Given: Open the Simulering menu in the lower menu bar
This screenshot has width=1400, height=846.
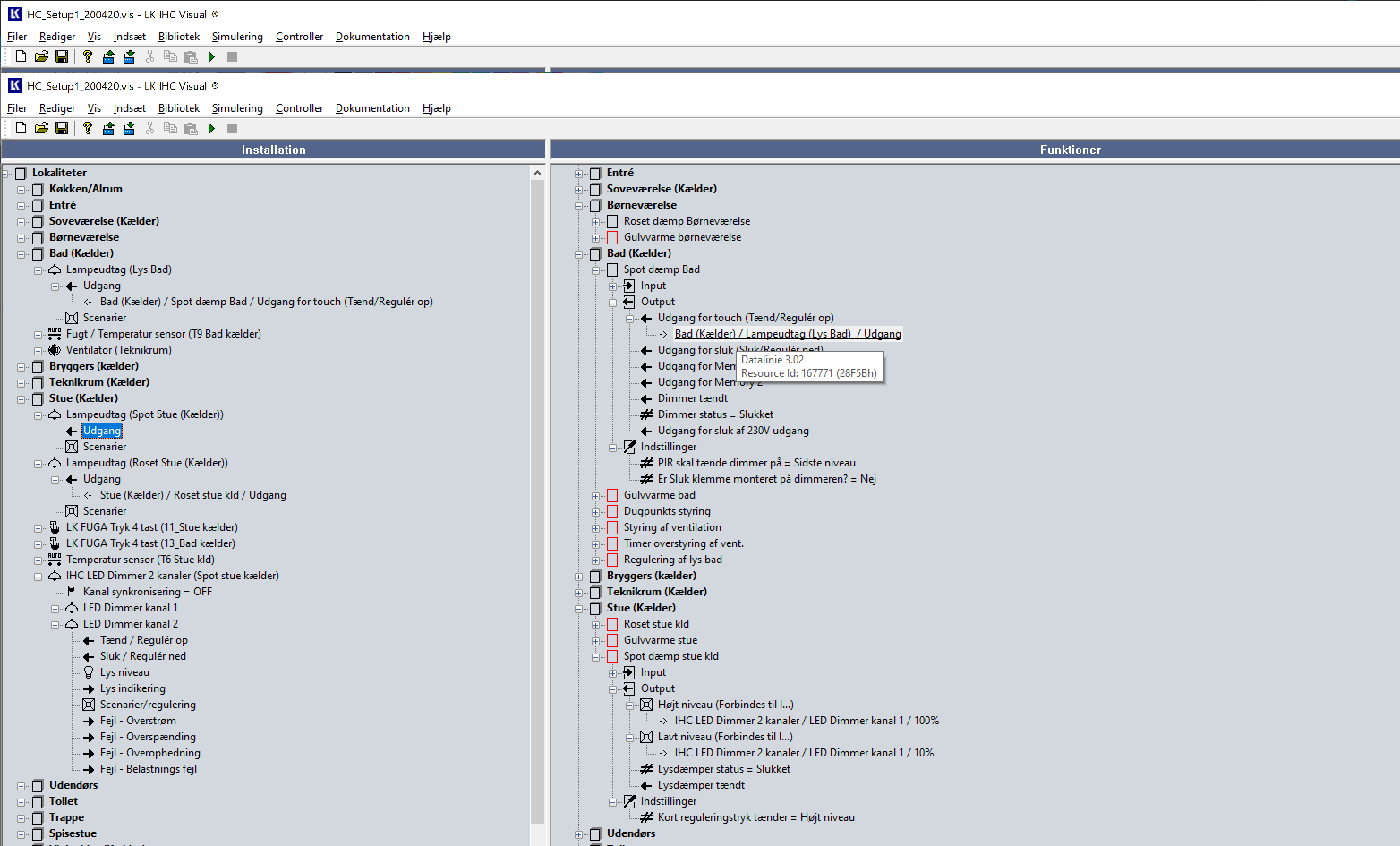Looking at the screenshot, I should (x=237, y=108).
